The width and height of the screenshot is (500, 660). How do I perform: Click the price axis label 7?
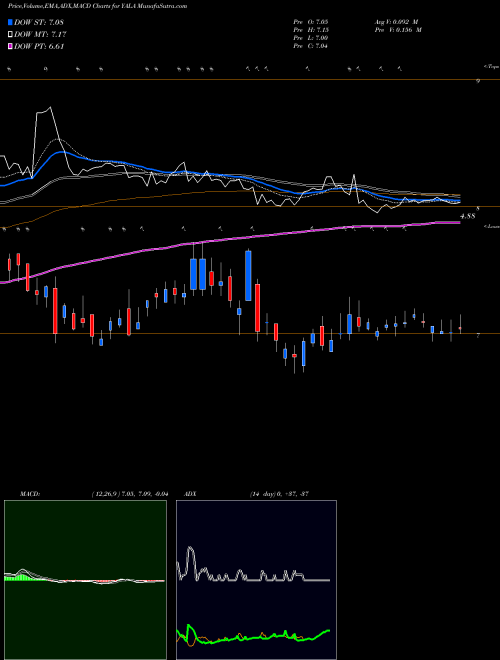478,336
